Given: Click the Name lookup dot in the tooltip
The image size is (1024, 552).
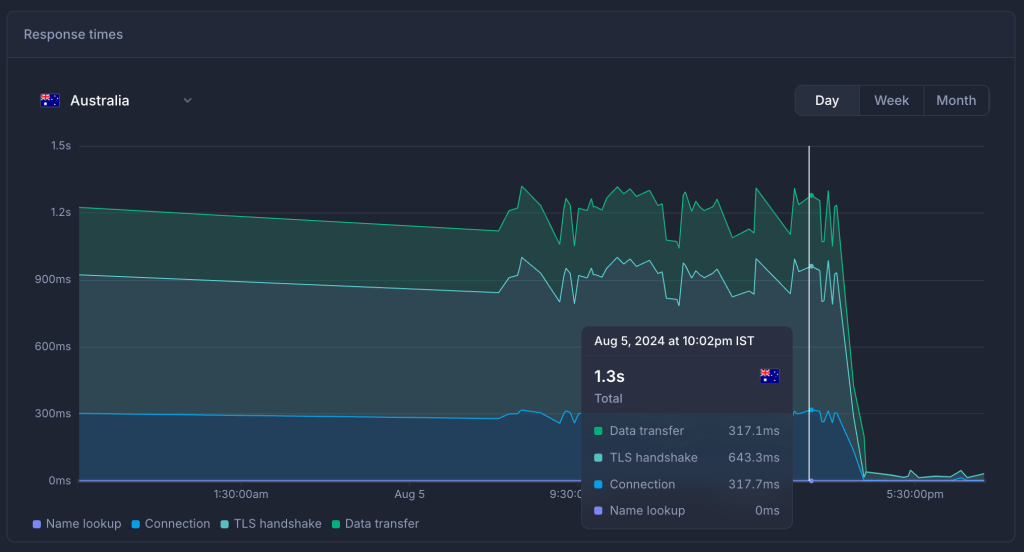Looking at the screenshot, I should click(x=598, y=511).
